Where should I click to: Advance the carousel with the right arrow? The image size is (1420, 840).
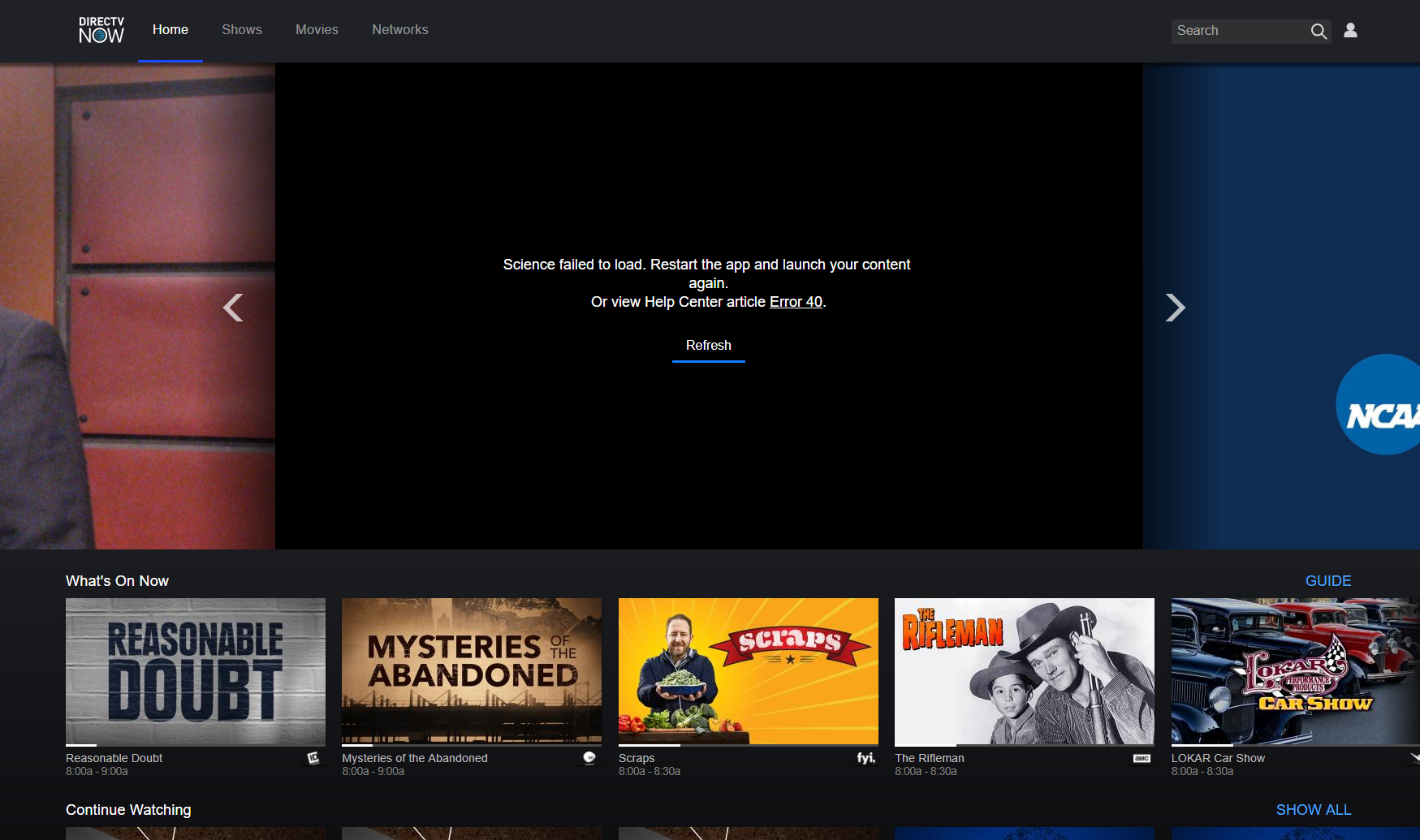pyautogui.click(x=1175, y=308)
